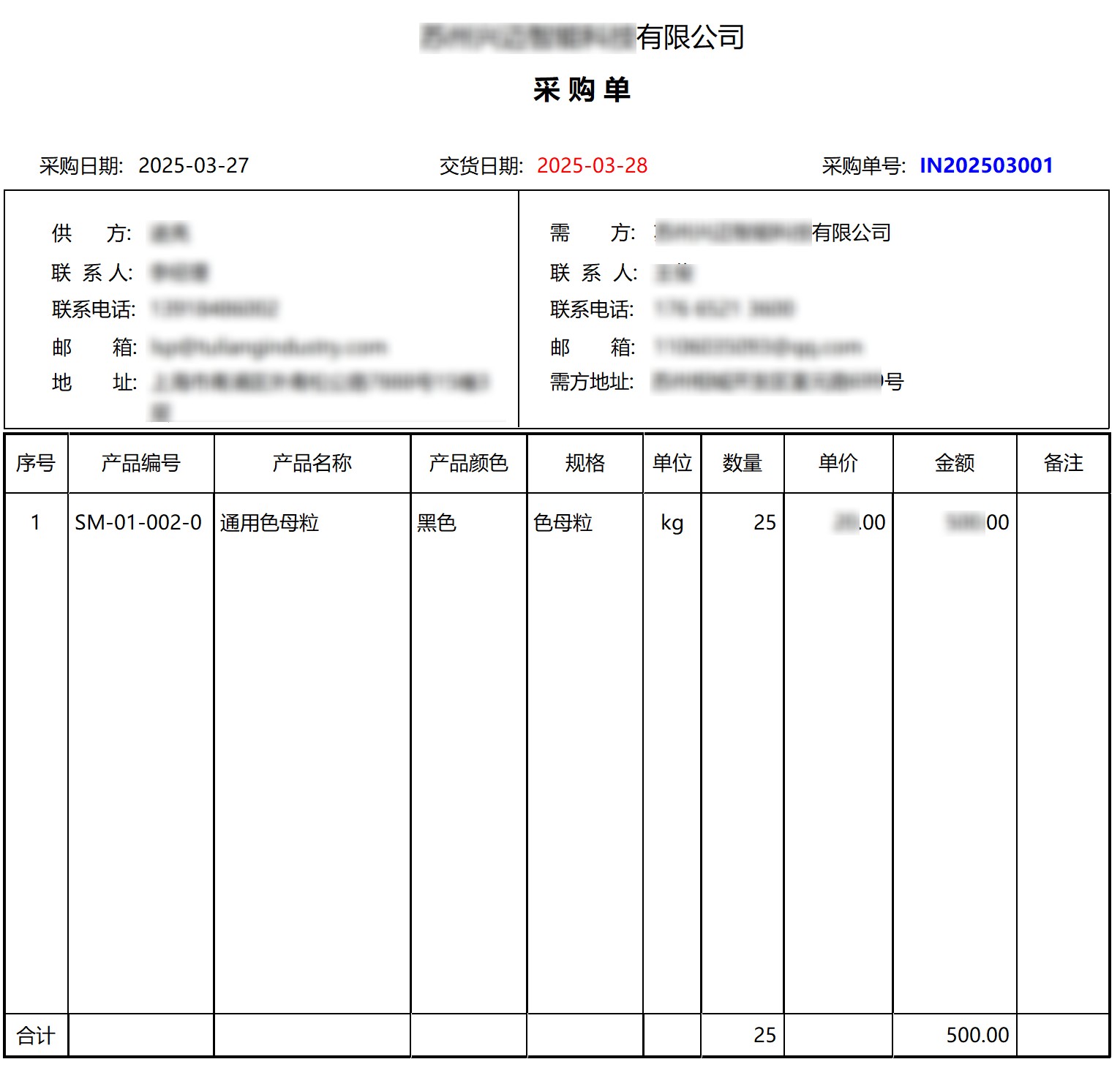Click the kg unit cell
This screenshot has height=1070, width=1120.
[672, 522]
